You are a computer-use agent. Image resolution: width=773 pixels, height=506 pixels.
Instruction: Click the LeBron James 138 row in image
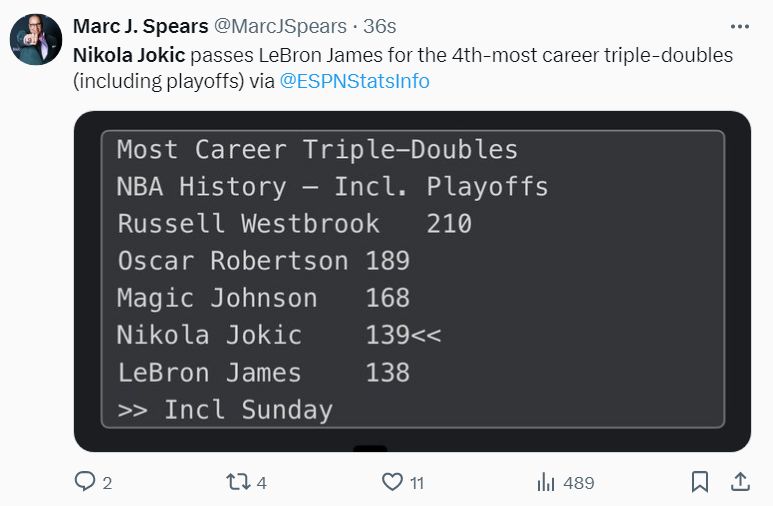(x=263, y=373)
